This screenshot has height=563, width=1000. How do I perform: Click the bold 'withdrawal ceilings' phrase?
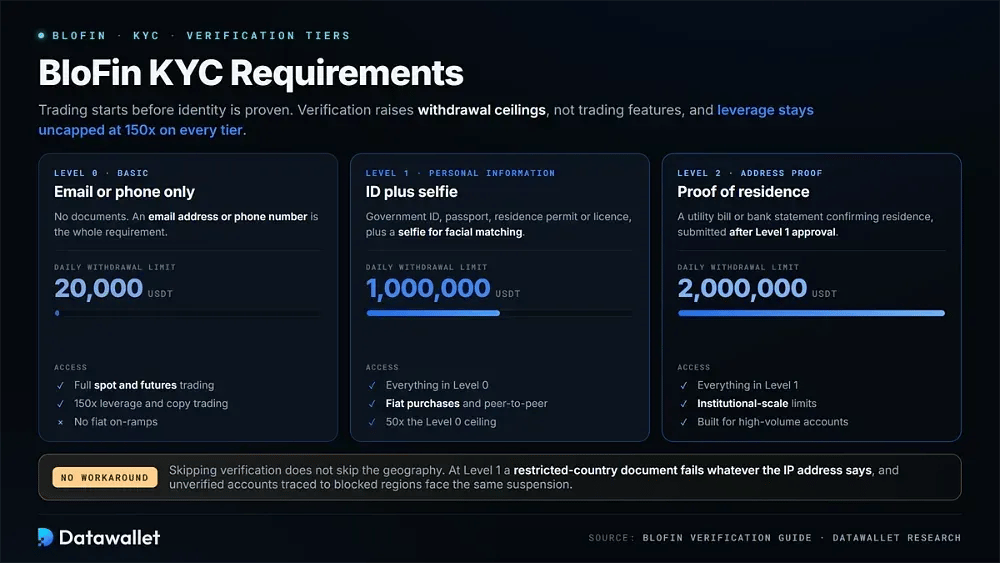pos(482,110)
